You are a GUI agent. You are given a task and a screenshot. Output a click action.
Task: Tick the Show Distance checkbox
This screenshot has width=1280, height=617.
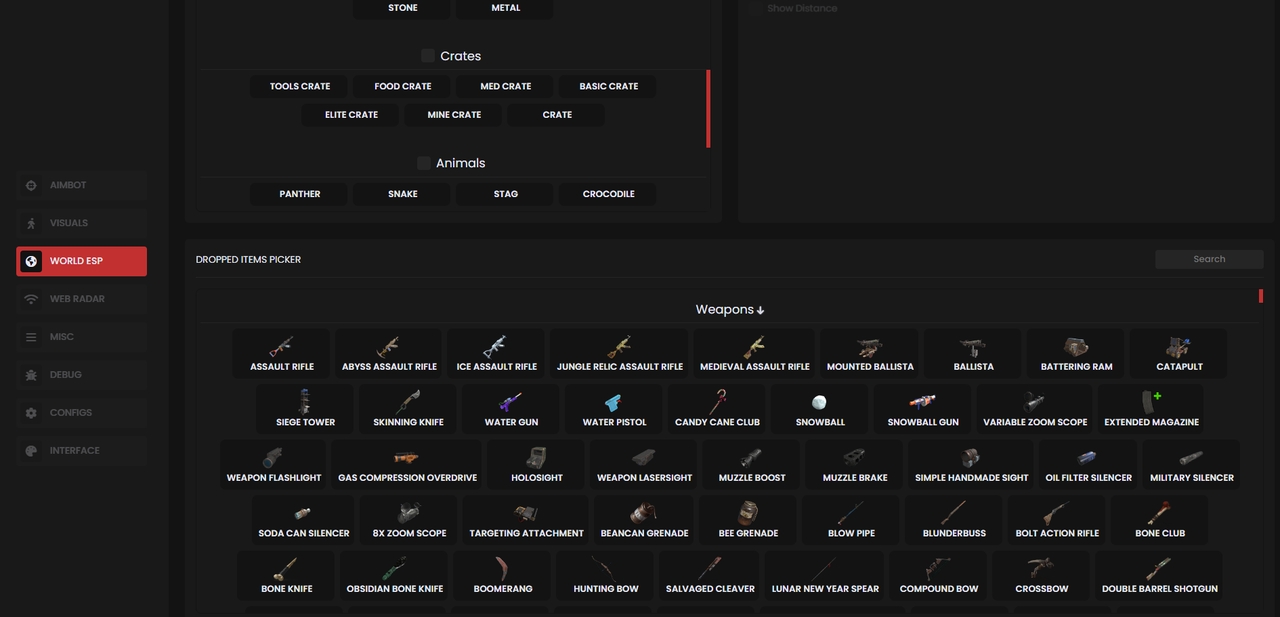pos(755,8)
